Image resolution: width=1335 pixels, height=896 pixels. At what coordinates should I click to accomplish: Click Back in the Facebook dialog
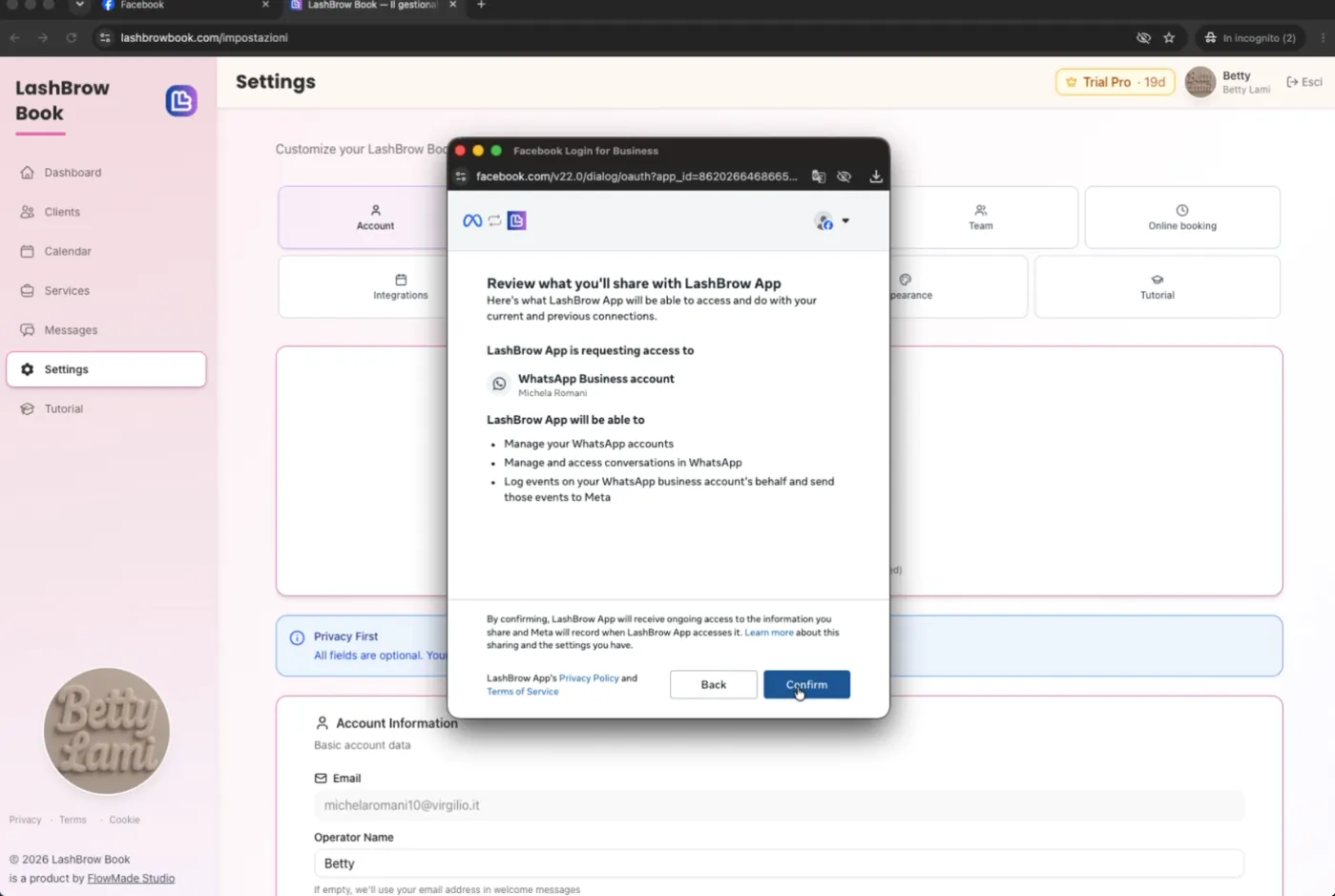pyautogui.click(x=713, y=684)
